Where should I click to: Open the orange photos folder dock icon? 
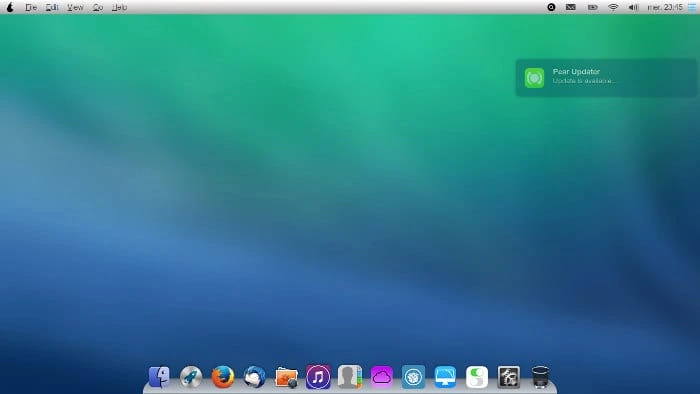pos(286,377)
